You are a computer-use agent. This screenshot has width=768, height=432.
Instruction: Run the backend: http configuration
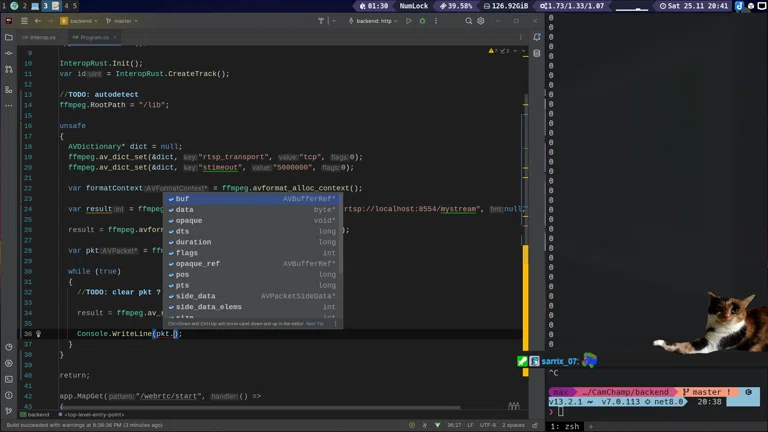[x=408, y=21]
